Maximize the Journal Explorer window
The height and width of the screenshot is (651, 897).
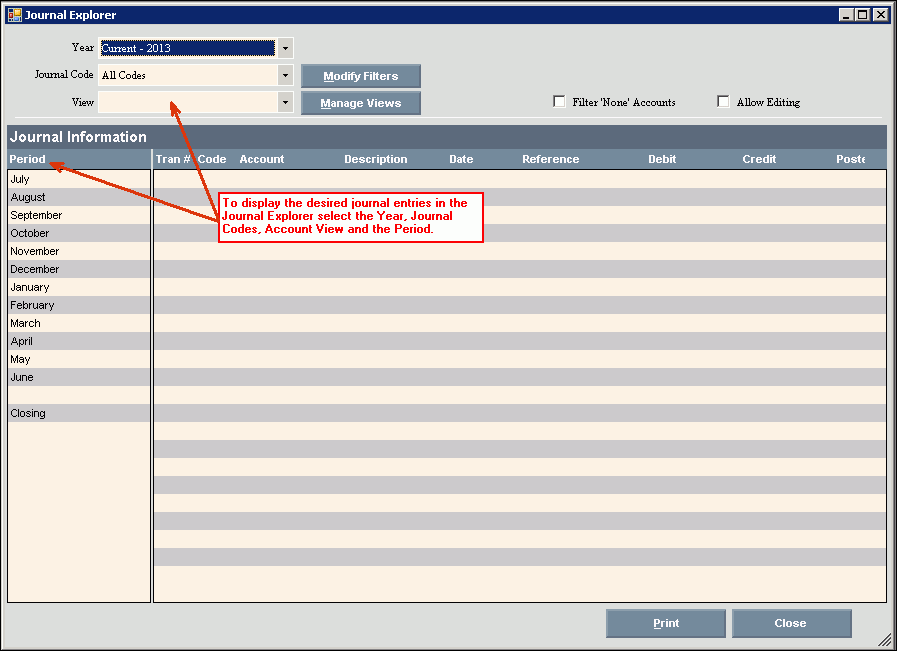pyautogui.click(x=862, y=15)
